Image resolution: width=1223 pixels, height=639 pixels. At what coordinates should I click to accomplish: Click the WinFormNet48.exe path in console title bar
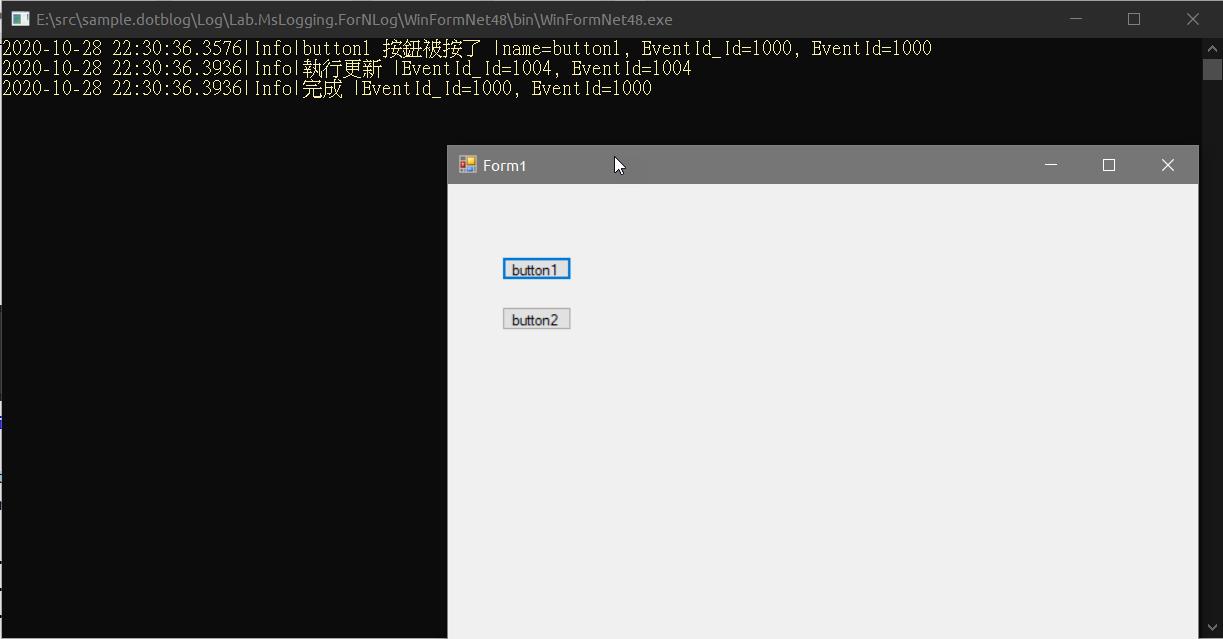[350, 19]
